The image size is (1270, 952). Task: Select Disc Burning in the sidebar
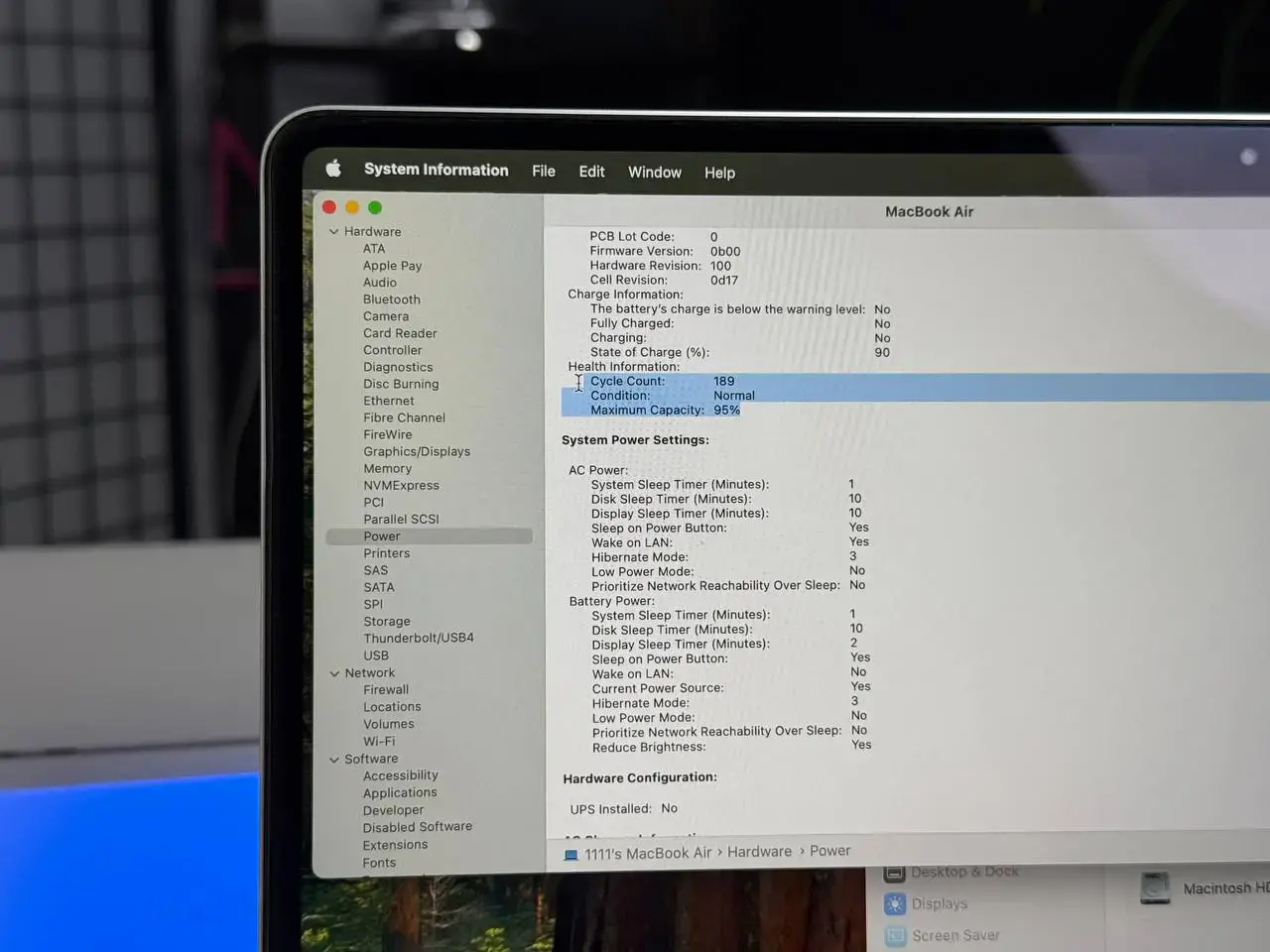tap(400, 384)
